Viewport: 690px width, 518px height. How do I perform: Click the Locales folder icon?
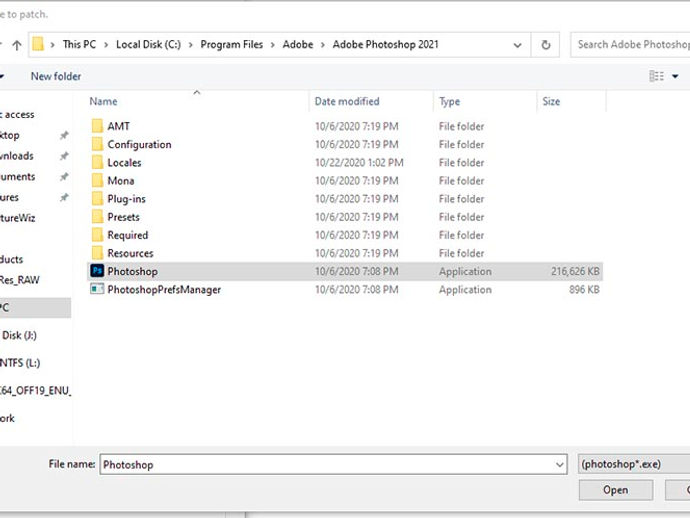click(97, 162)
